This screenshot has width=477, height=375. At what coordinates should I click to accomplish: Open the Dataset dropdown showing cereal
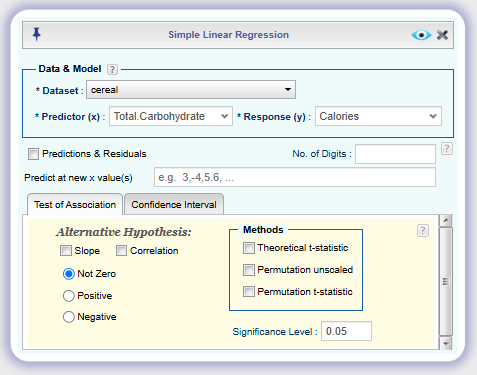[x=191, y=90]
